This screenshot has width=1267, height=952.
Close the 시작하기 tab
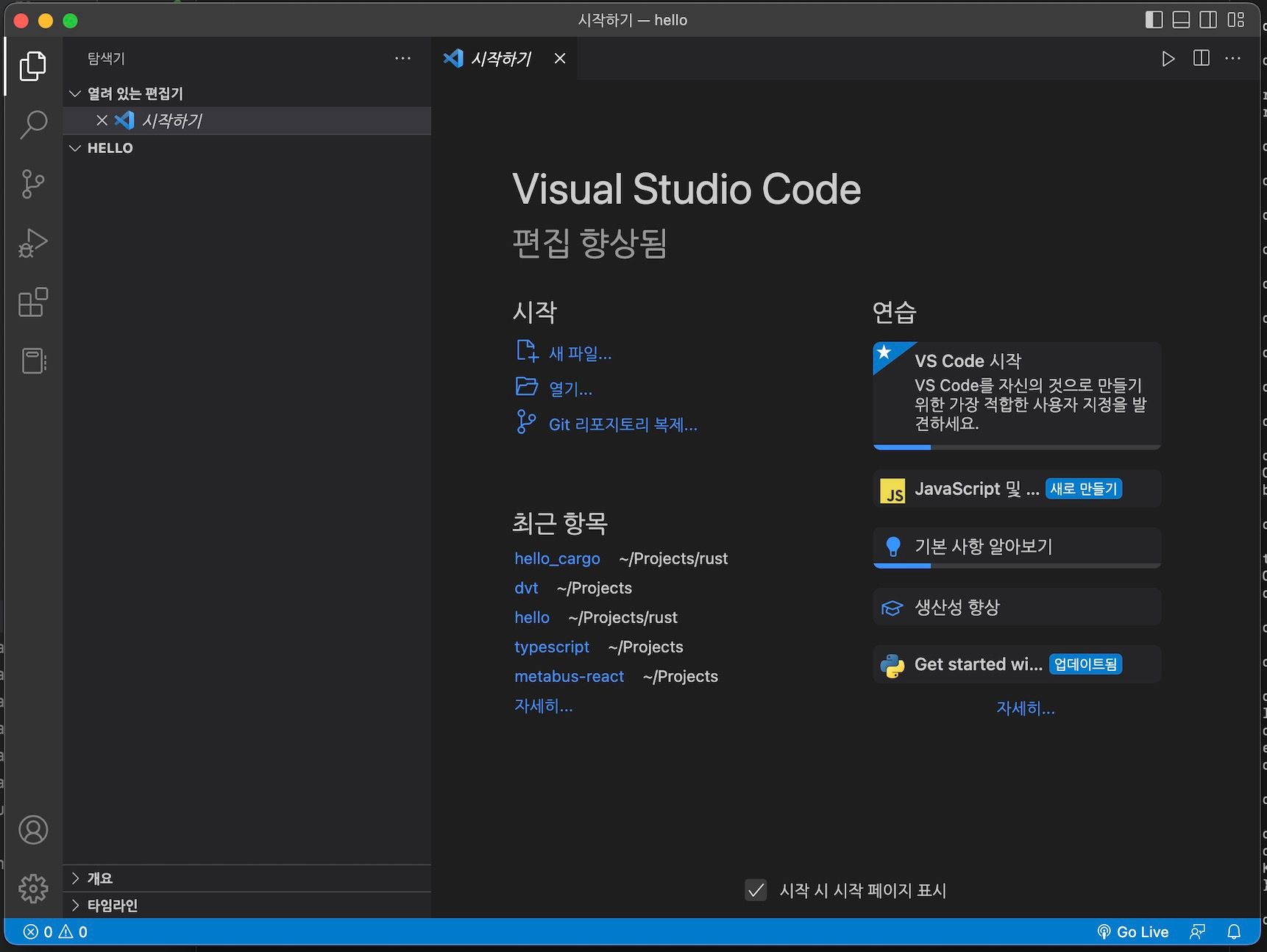coord(560,59)
